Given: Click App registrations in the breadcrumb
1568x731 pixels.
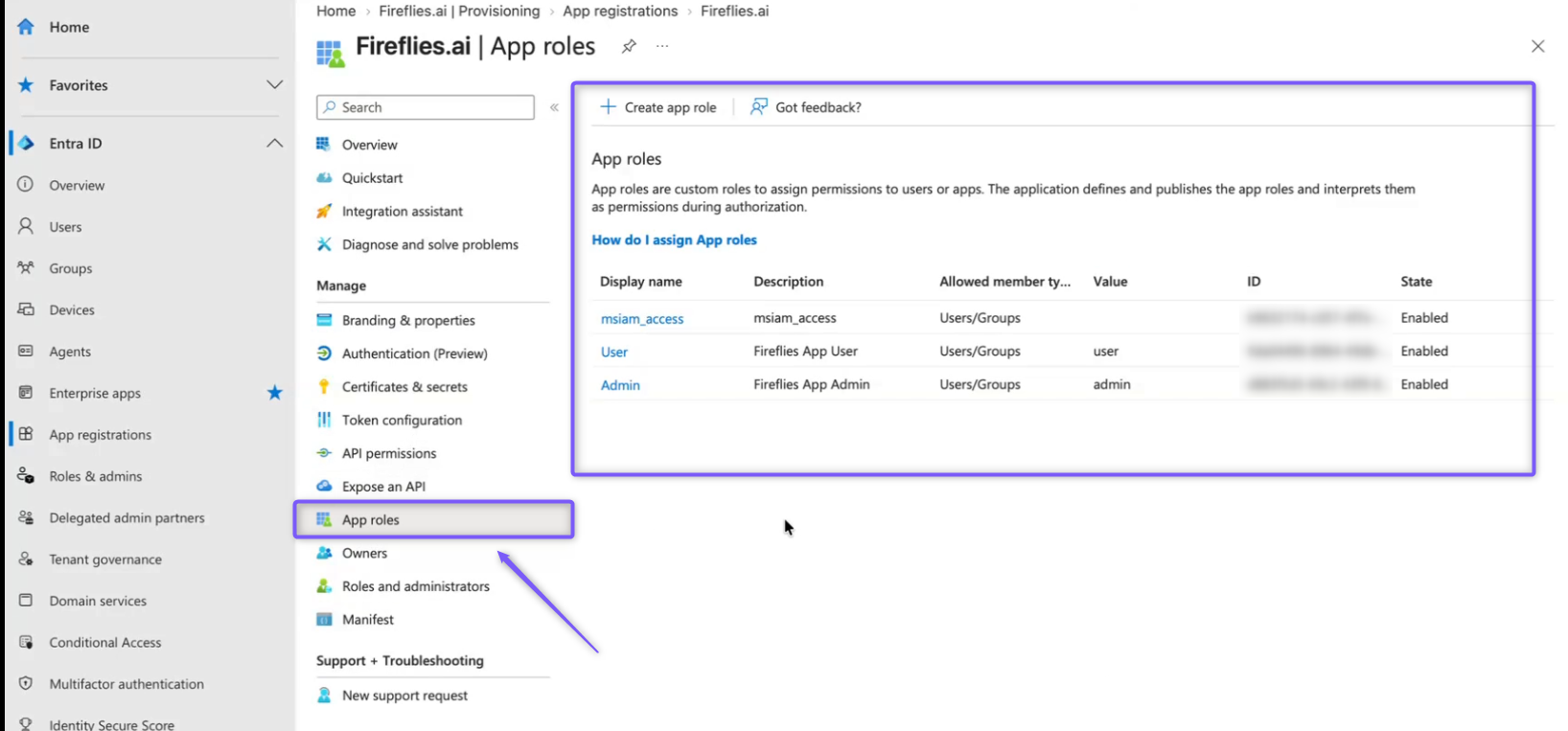Looking at the screenshot, I should pyautogui.click(x=620, y=11).
